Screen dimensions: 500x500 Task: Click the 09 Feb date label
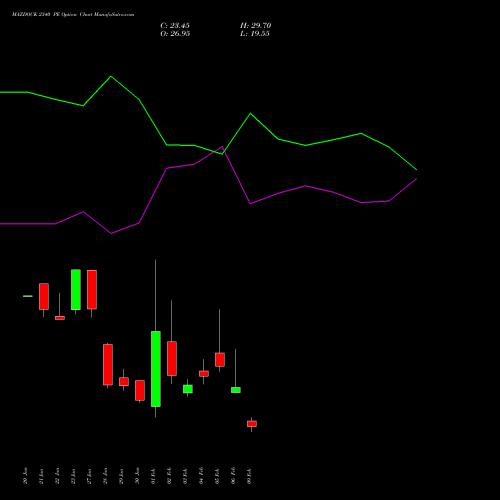[x=250, y=476]
